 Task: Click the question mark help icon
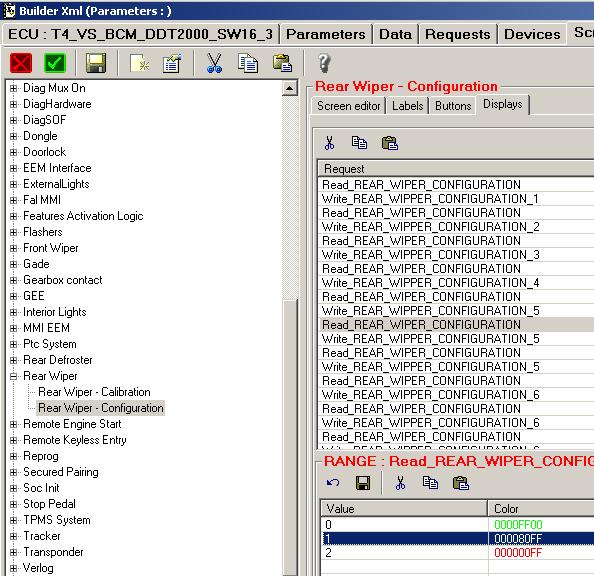(x=324, y=63)
